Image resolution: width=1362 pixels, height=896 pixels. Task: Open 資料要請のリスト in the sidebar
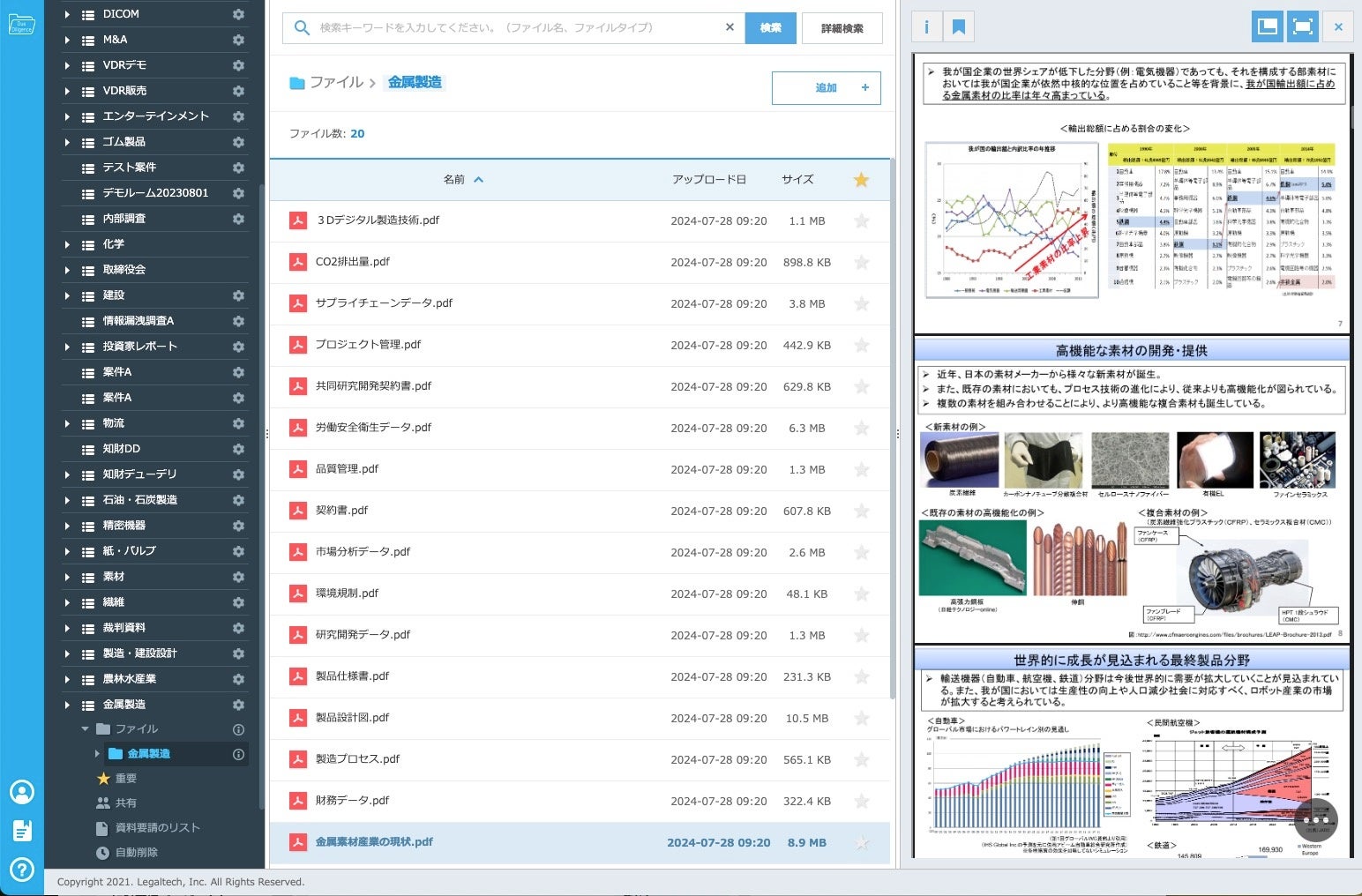pyautogui.click(x=157, y=828)
